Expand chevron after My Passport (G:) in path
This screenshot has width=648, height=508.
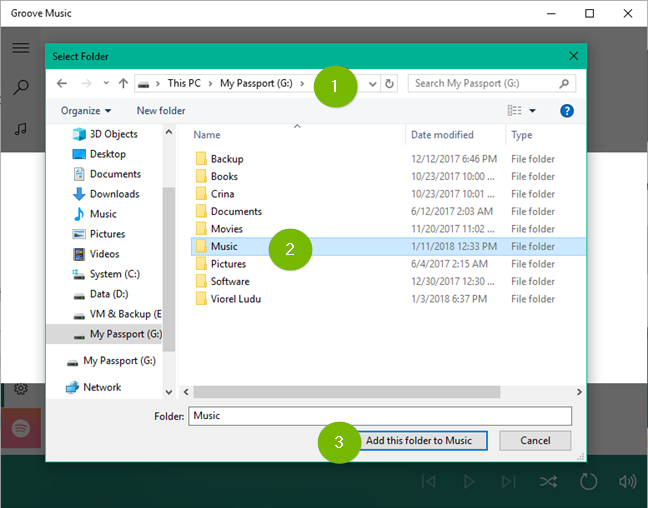(x=302, y=84)
